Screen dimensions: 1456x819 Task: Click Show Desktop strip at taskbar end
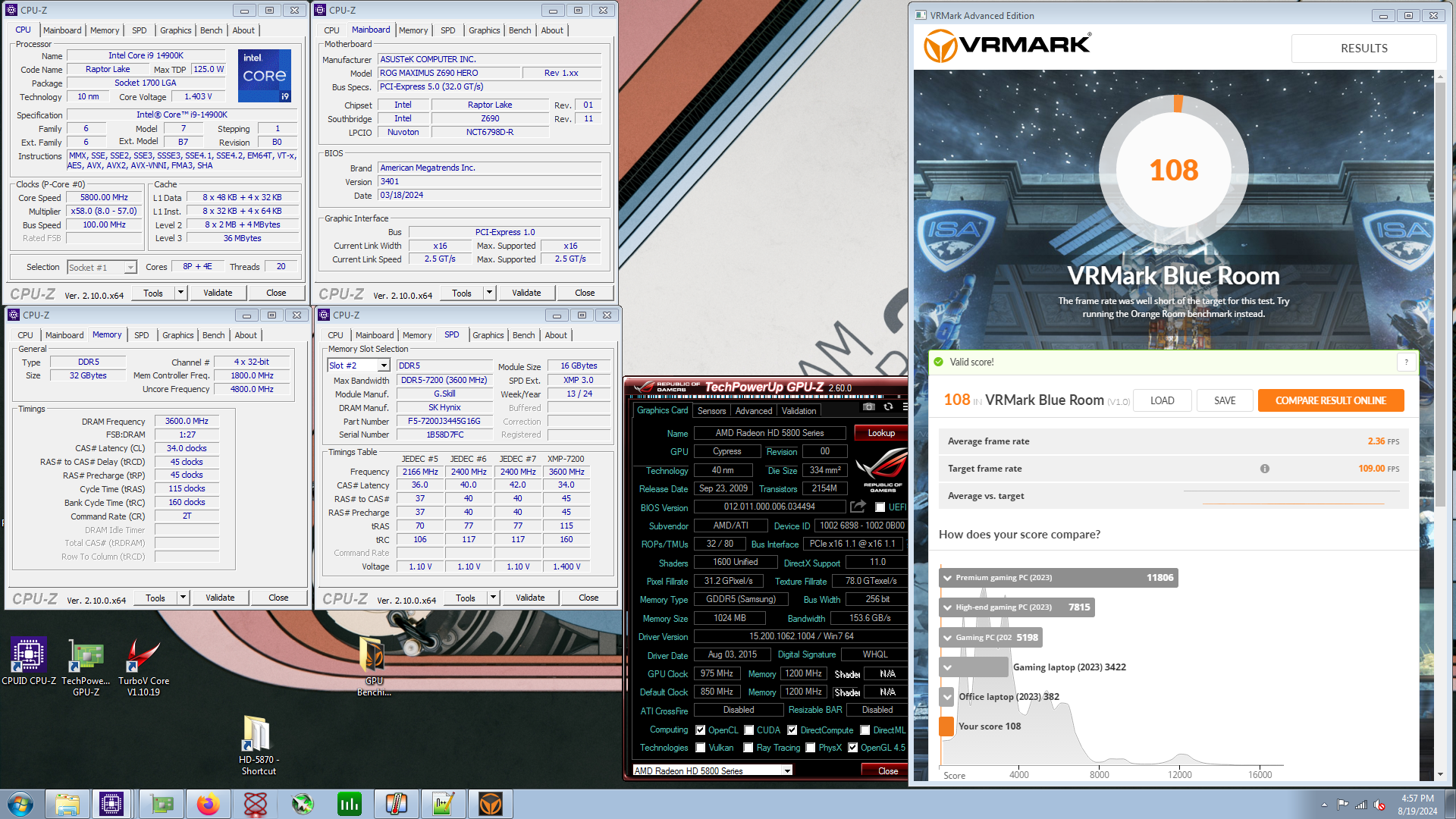click(x=1451, y=805)
